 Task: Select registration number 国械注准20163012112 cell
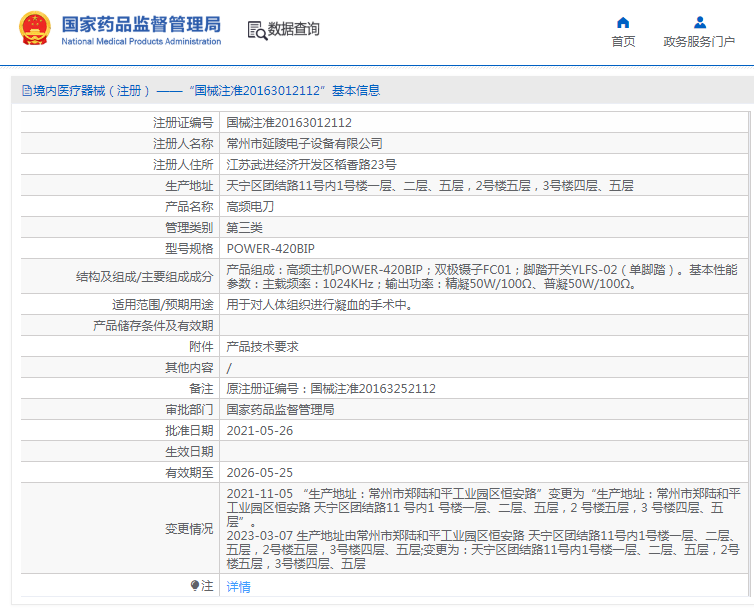tap(484, 123)
